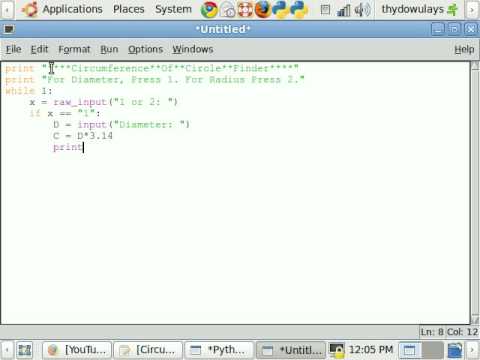Open the Ubuntu logo in the top panel
480x360 pixels.
(x=29, y=9)
